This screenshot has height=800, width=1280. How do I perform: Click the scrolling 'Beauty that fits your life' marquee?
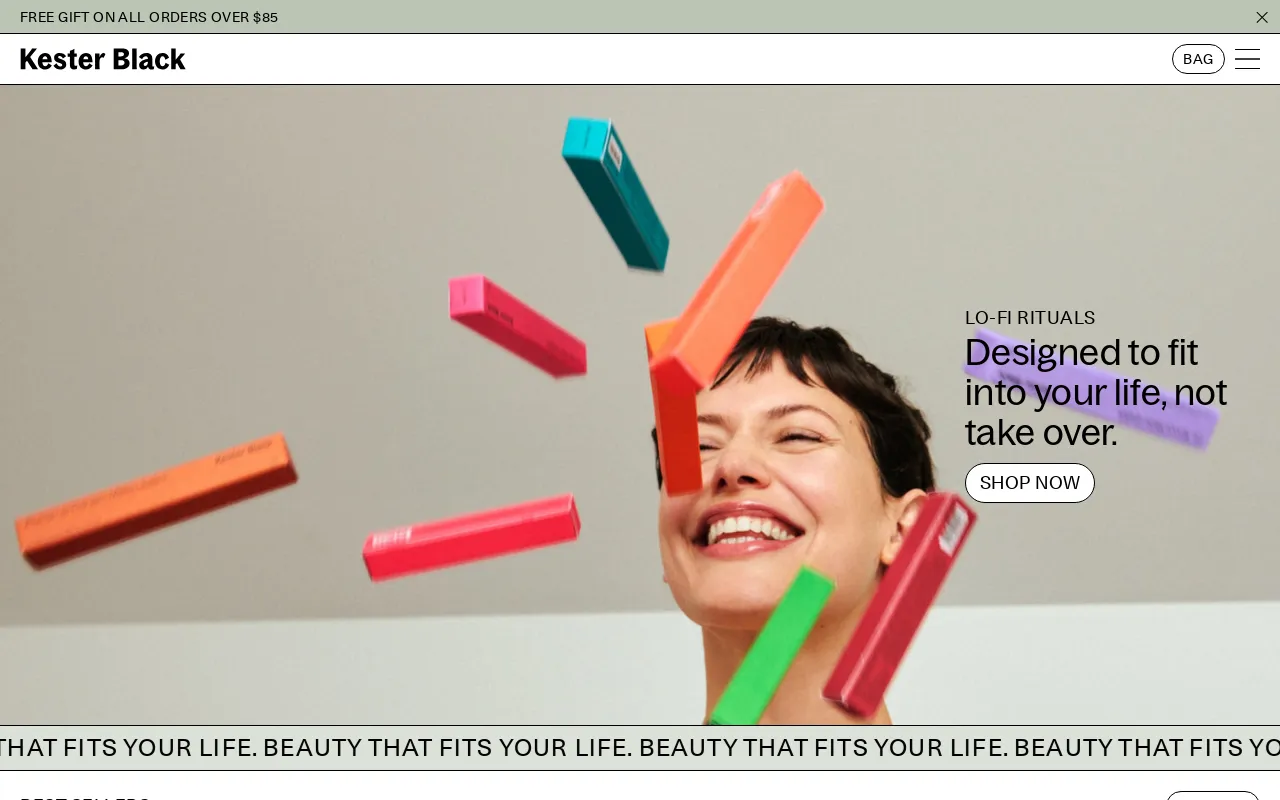pyautogui.click(x=640, y=748)
